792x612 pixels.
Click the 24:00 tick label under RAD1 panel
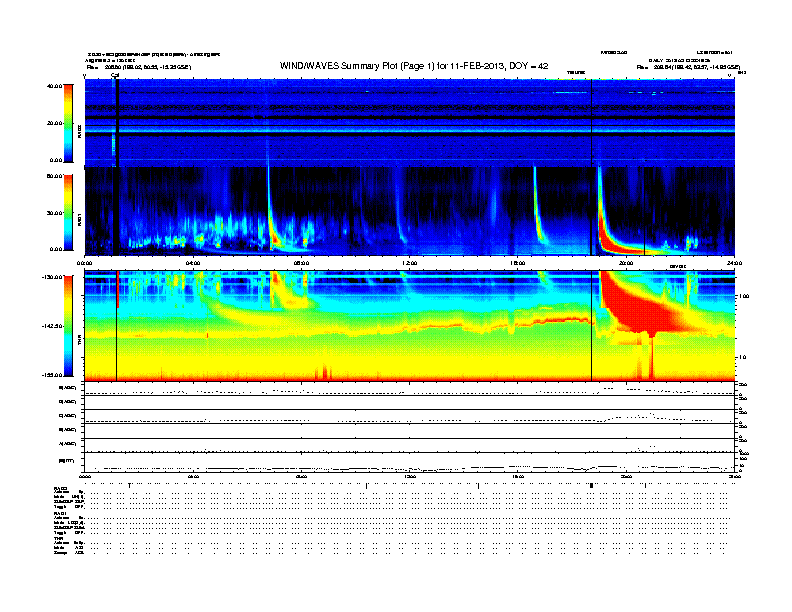[x=733, y=263]
